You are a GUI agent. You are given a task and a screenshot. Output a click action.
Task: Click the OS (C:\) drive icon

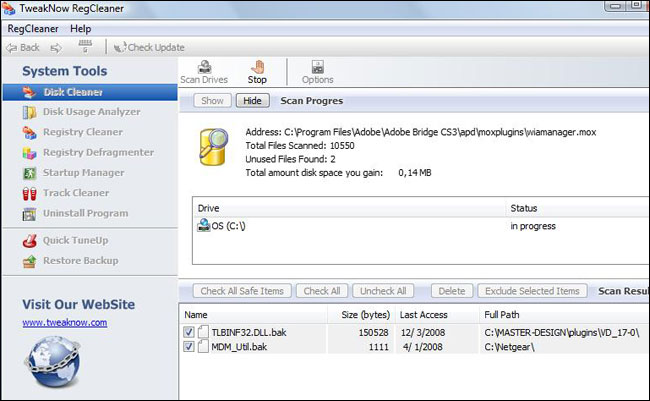tap(203, 225)
